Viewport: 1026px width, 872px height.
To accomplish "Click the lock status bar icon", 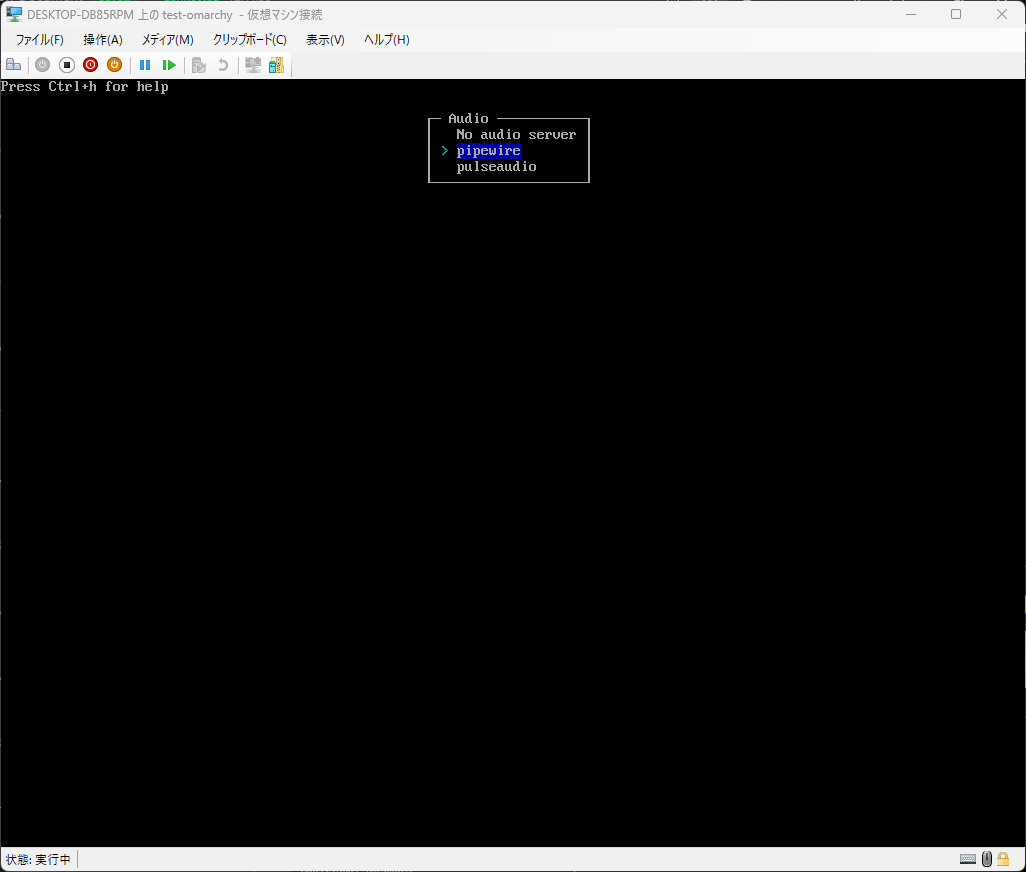I will pyautogui.click(x=1002, y=859).
